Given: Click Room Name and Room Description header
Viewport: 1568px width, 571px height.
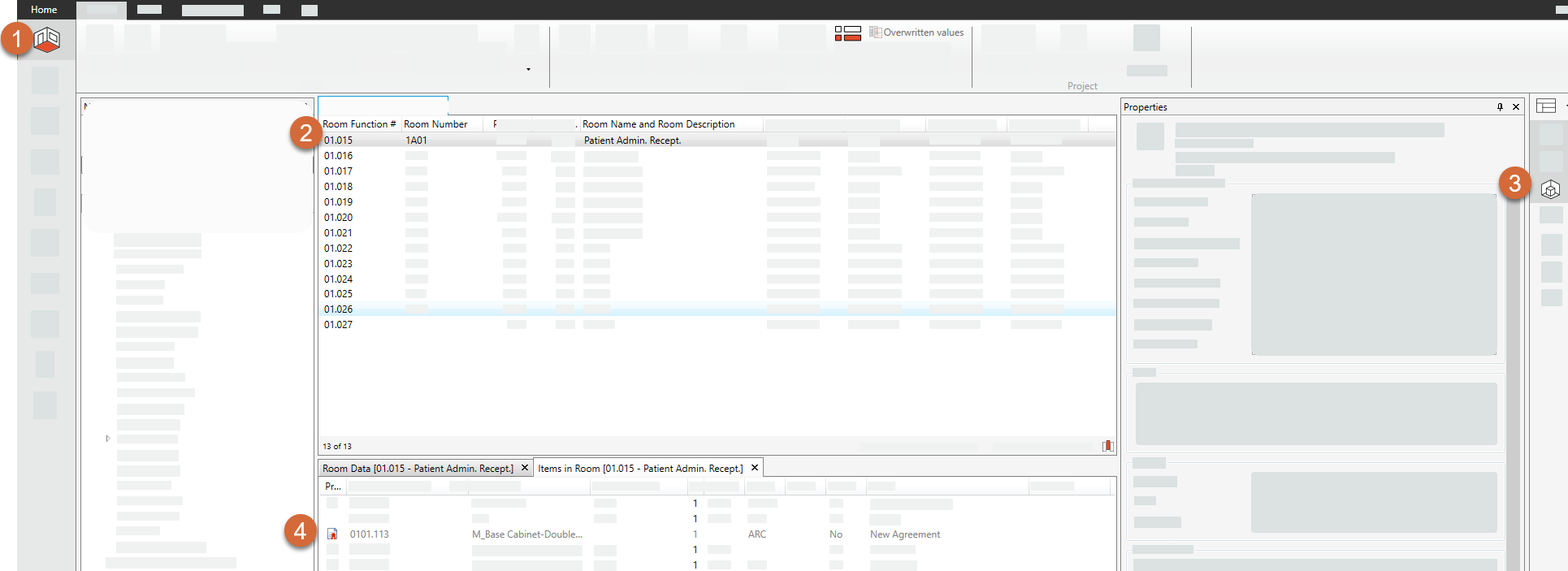Looking at the screenshot, I should click(658, 124).
